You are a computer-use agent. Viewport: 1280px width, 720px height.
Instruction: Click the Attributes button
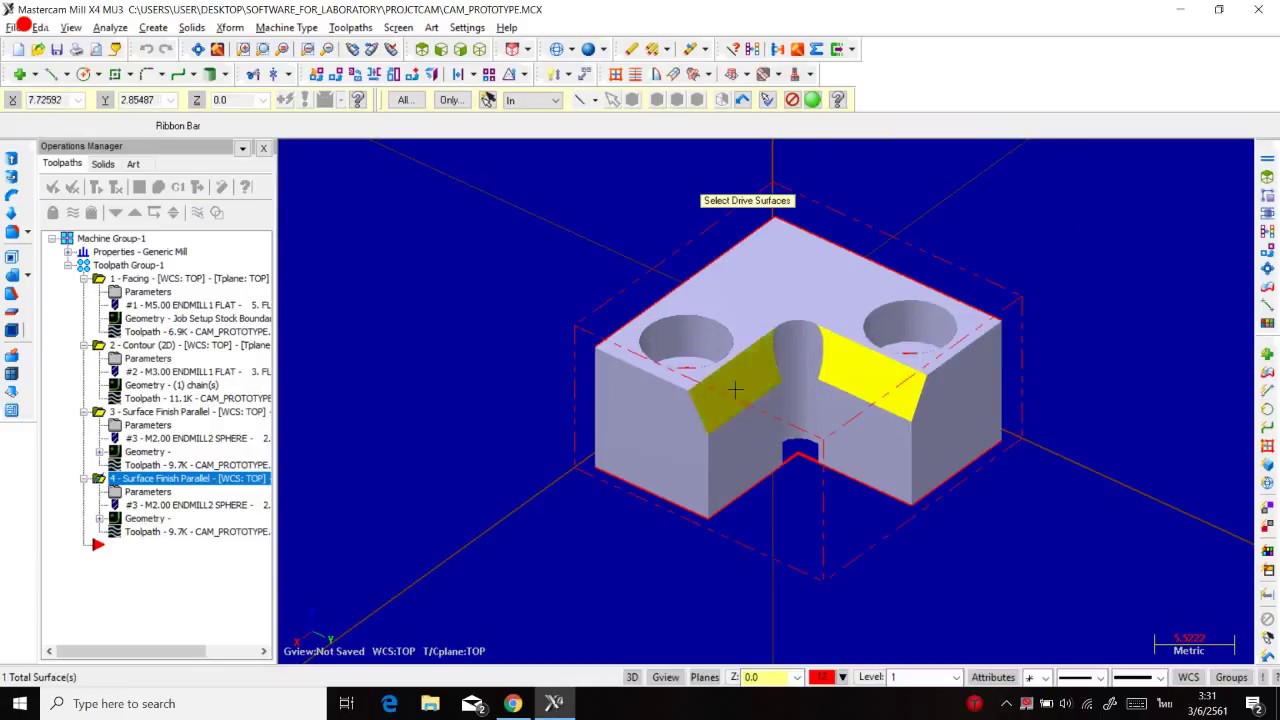[993, 677]
